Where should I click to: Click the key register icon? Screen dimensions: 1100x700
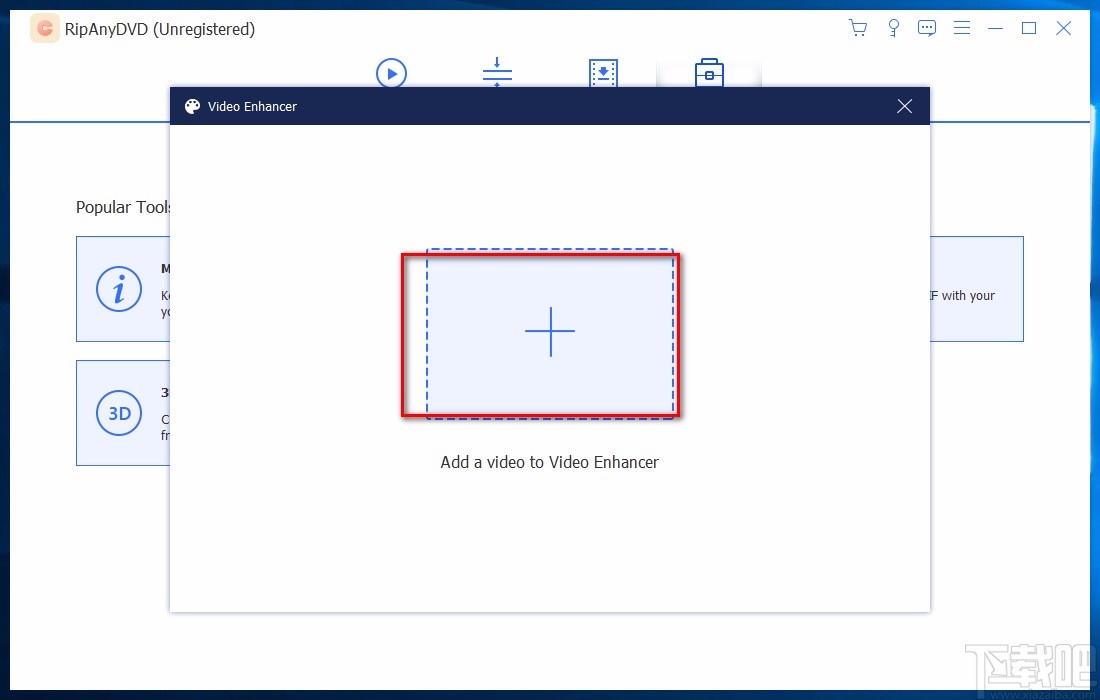893,28
